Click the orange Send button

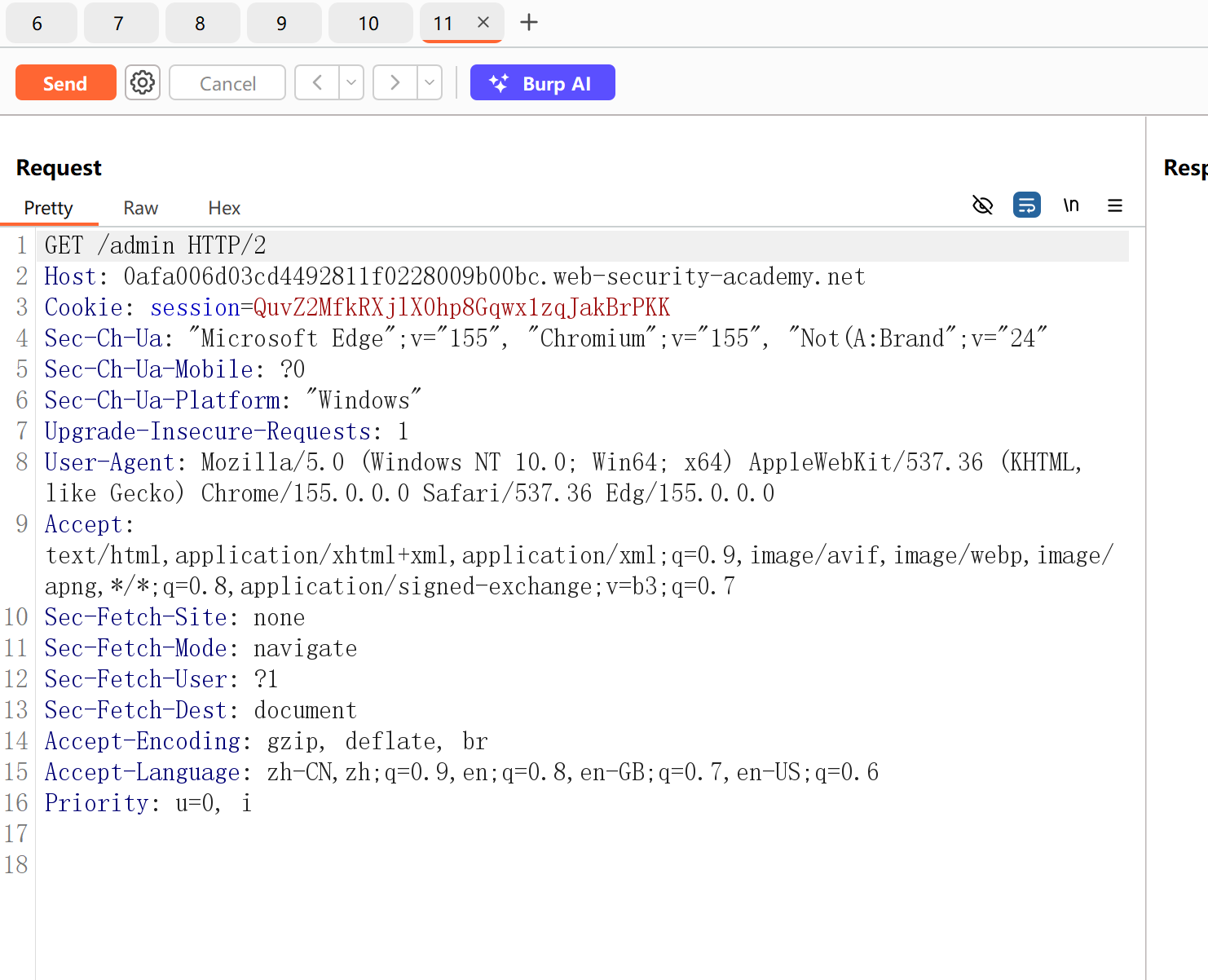65,83
